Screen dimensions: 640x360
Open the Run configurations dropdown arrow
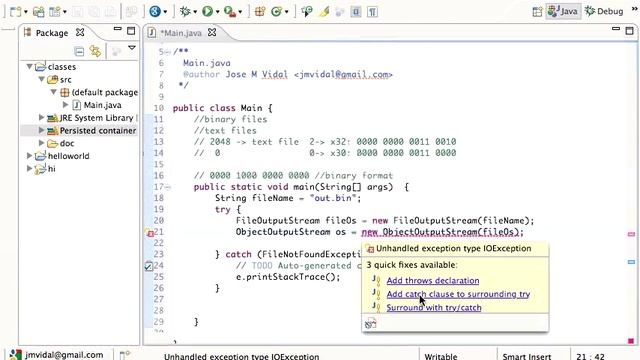pyautogui.click(x=217, y=12)
